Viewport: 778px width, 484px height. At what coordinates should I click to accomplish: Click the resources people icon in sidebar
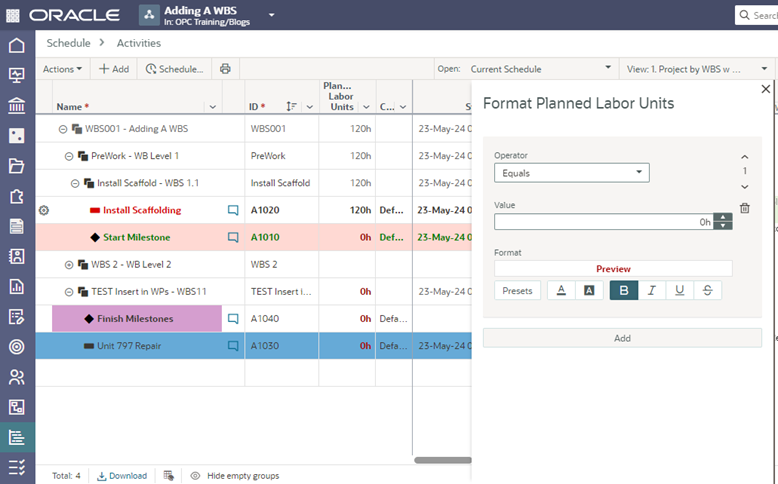tap(17, 377)
